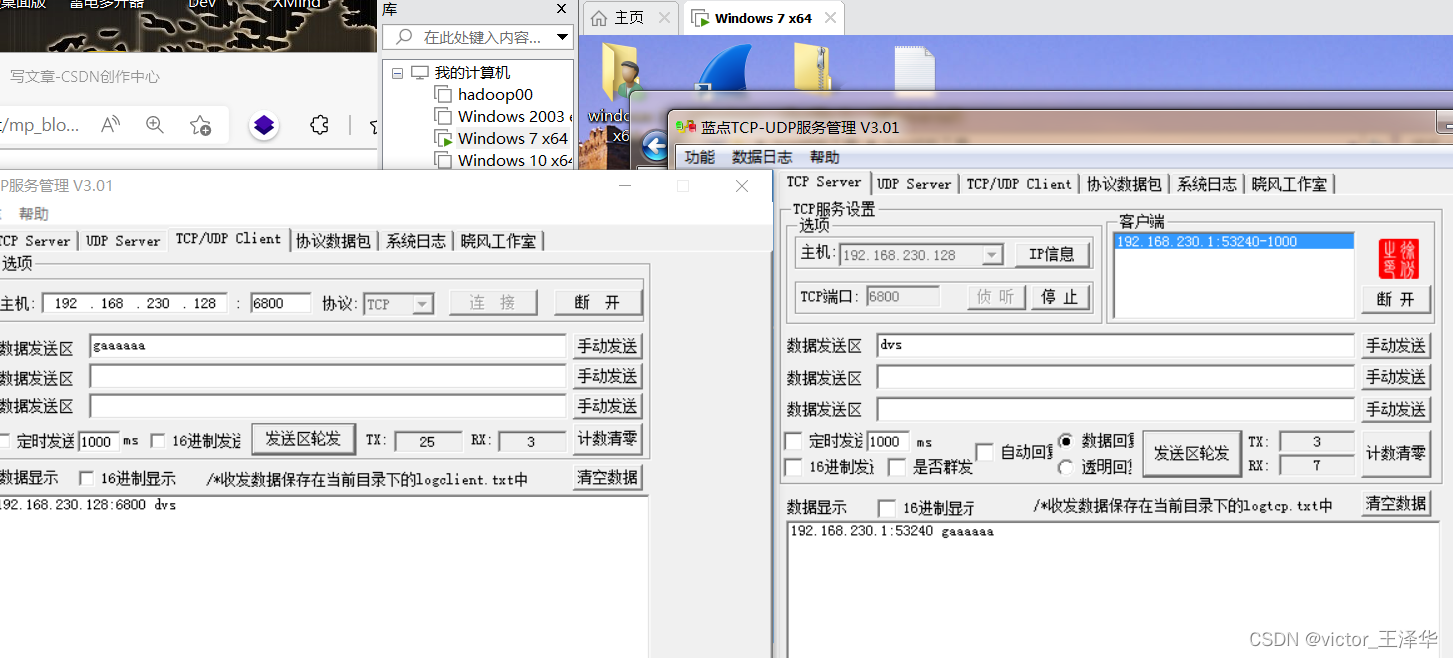Viewport: 1453px width, 658px height.
Task: Open the browser extensions puzzle icon
Action: (x=319, y=125)
